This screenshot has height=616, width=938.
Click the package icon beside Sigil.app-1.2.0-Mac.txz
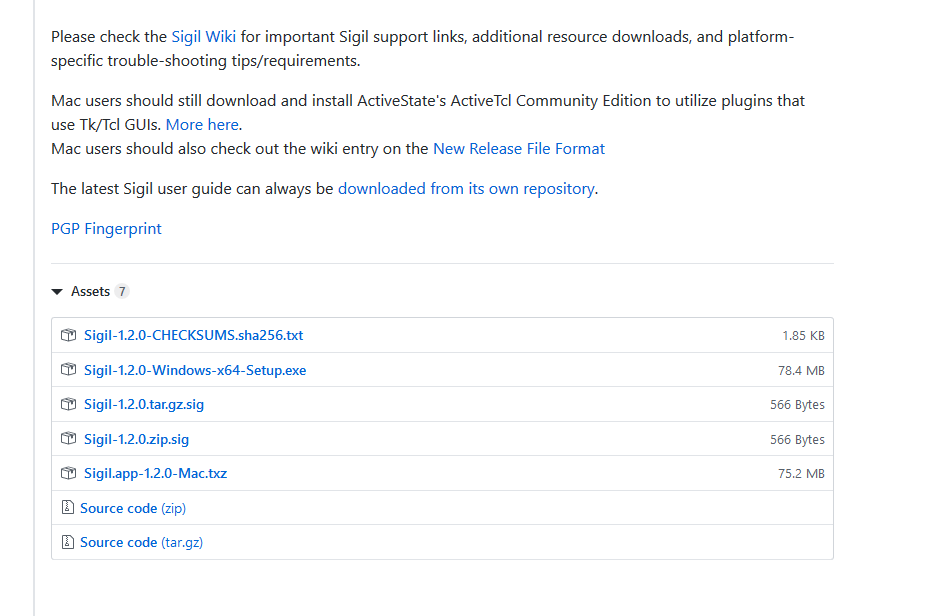[x=68, y=473]
